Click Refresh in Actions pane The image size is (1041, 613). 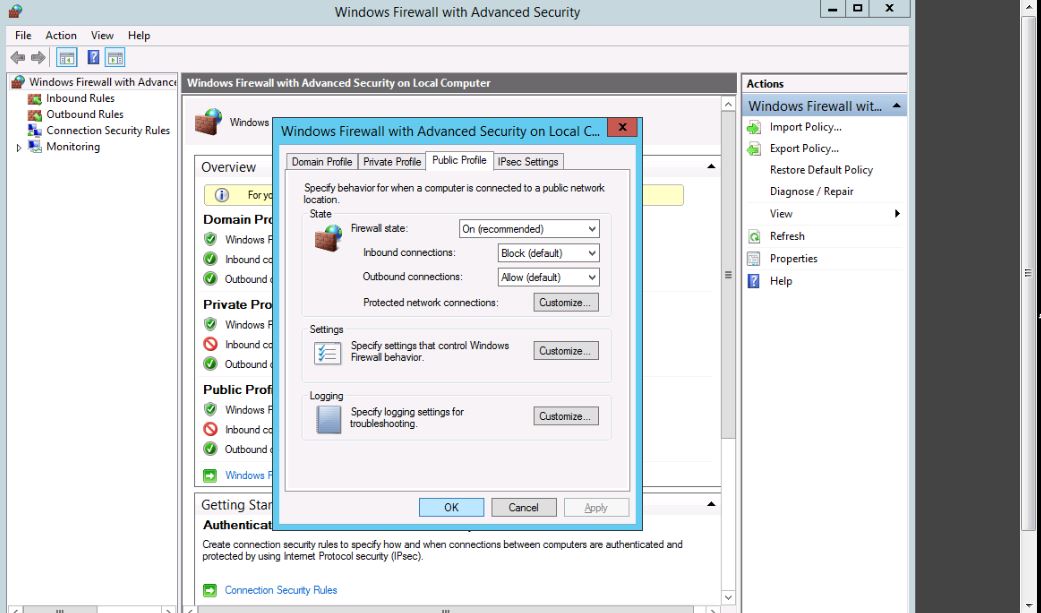click(787, 236)
